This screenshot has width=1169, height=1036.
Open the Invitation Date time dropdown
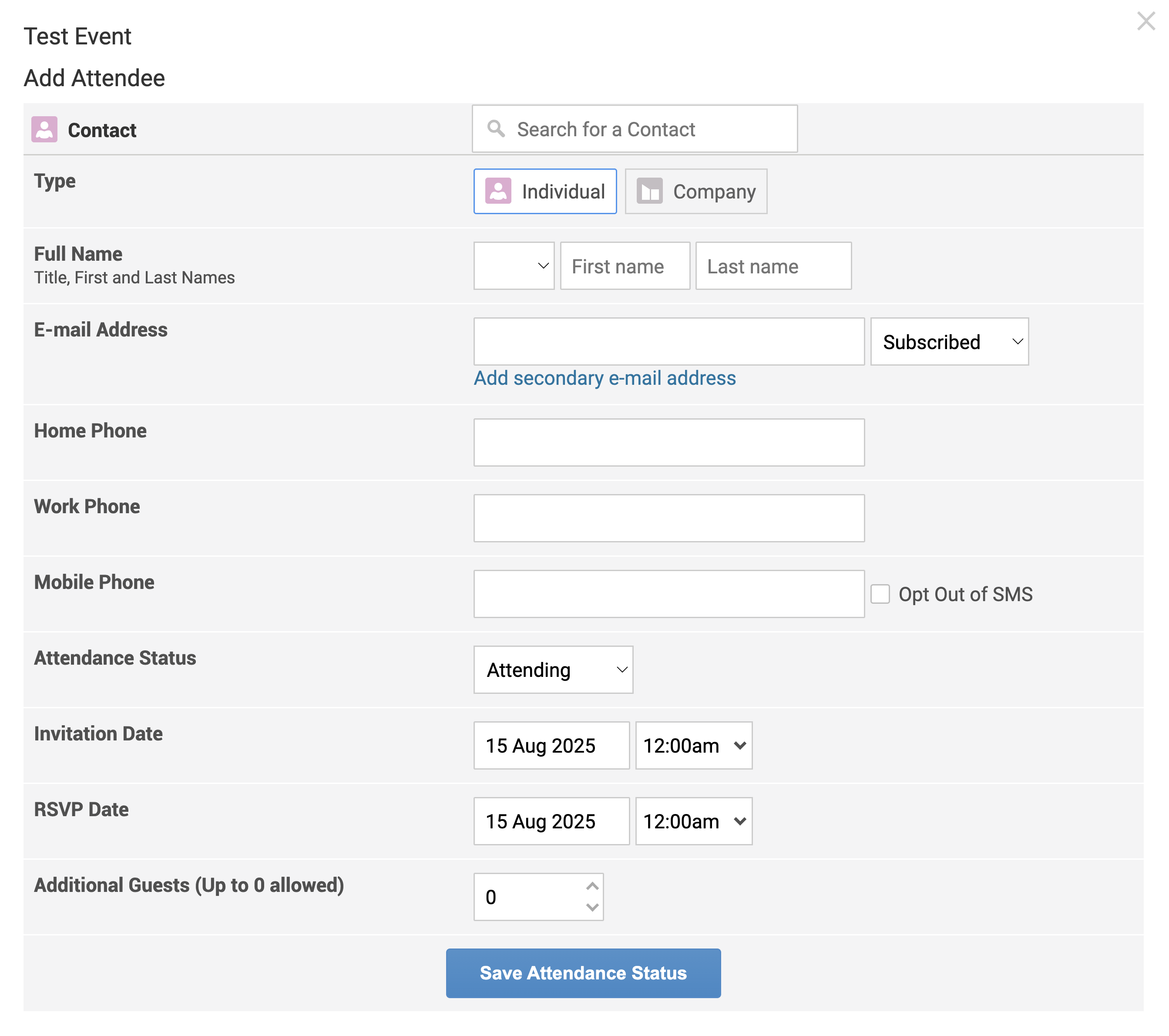pos(694,745)
